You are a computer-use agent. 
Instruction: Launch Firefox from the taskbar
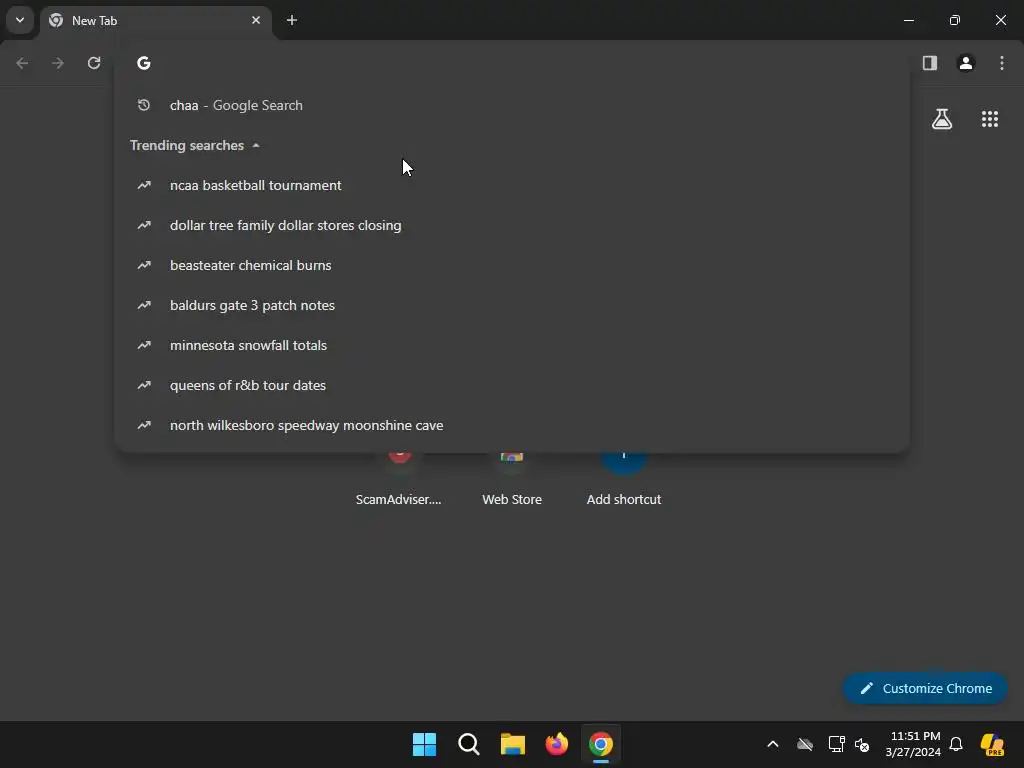[556, 744]
